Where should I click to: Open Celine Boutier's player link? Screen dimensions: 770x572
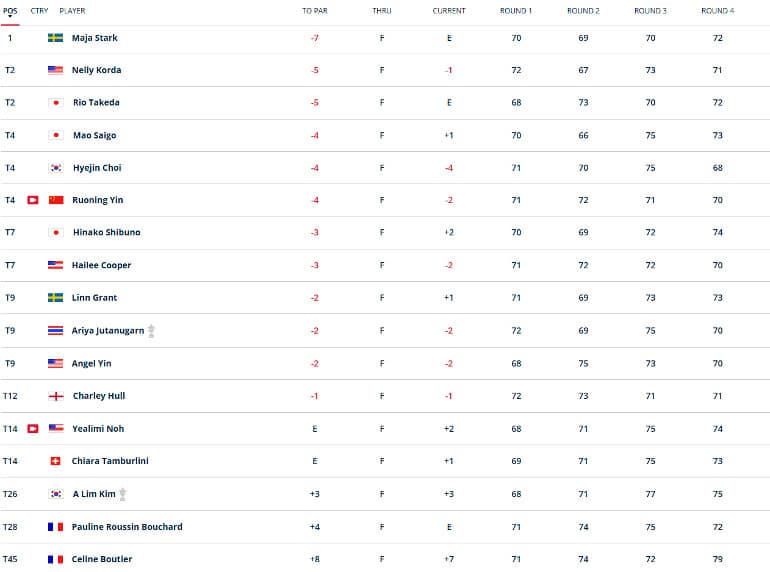click(102, 559)
